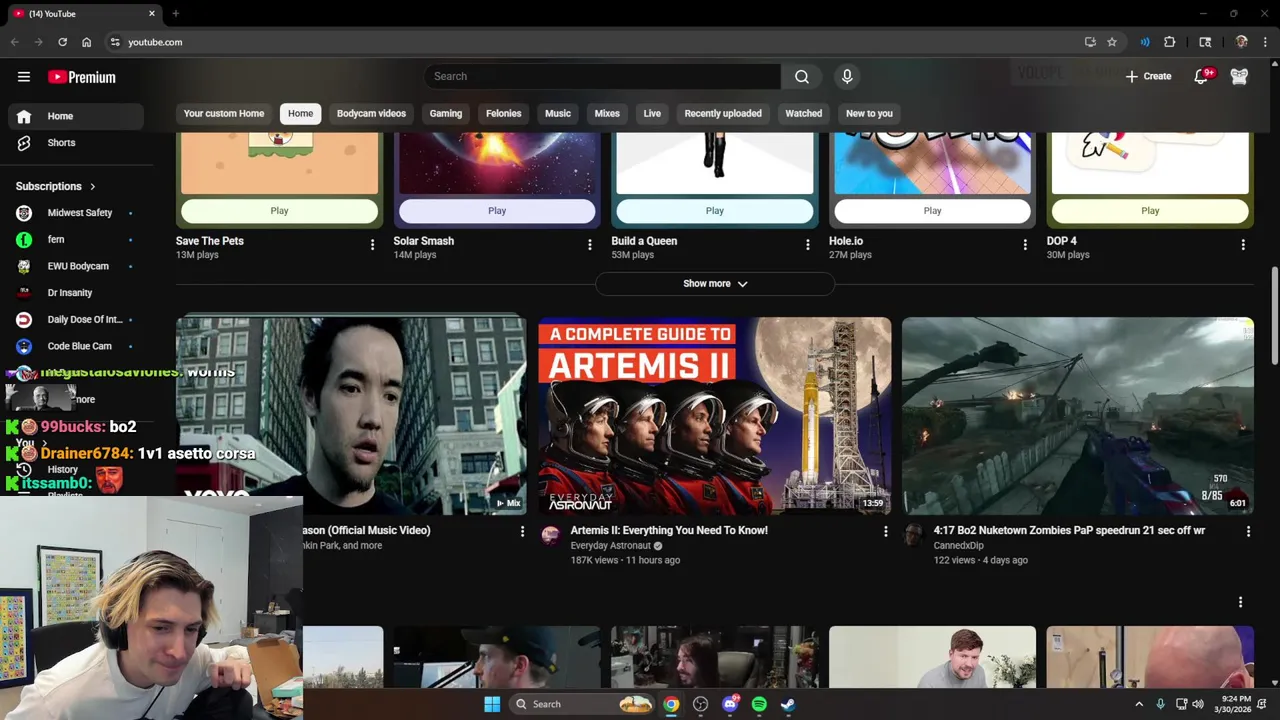Open Bo2 Nuketown Zombies speedrun thumbnail
This screenshot has width=1280, height=720.
pyautogui.click(x=1078, y=416)
